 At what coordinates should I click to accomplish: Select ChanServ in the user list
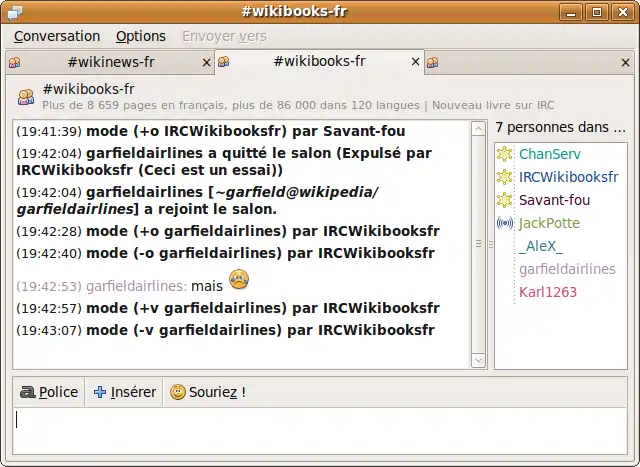click(x=549, y=154)
